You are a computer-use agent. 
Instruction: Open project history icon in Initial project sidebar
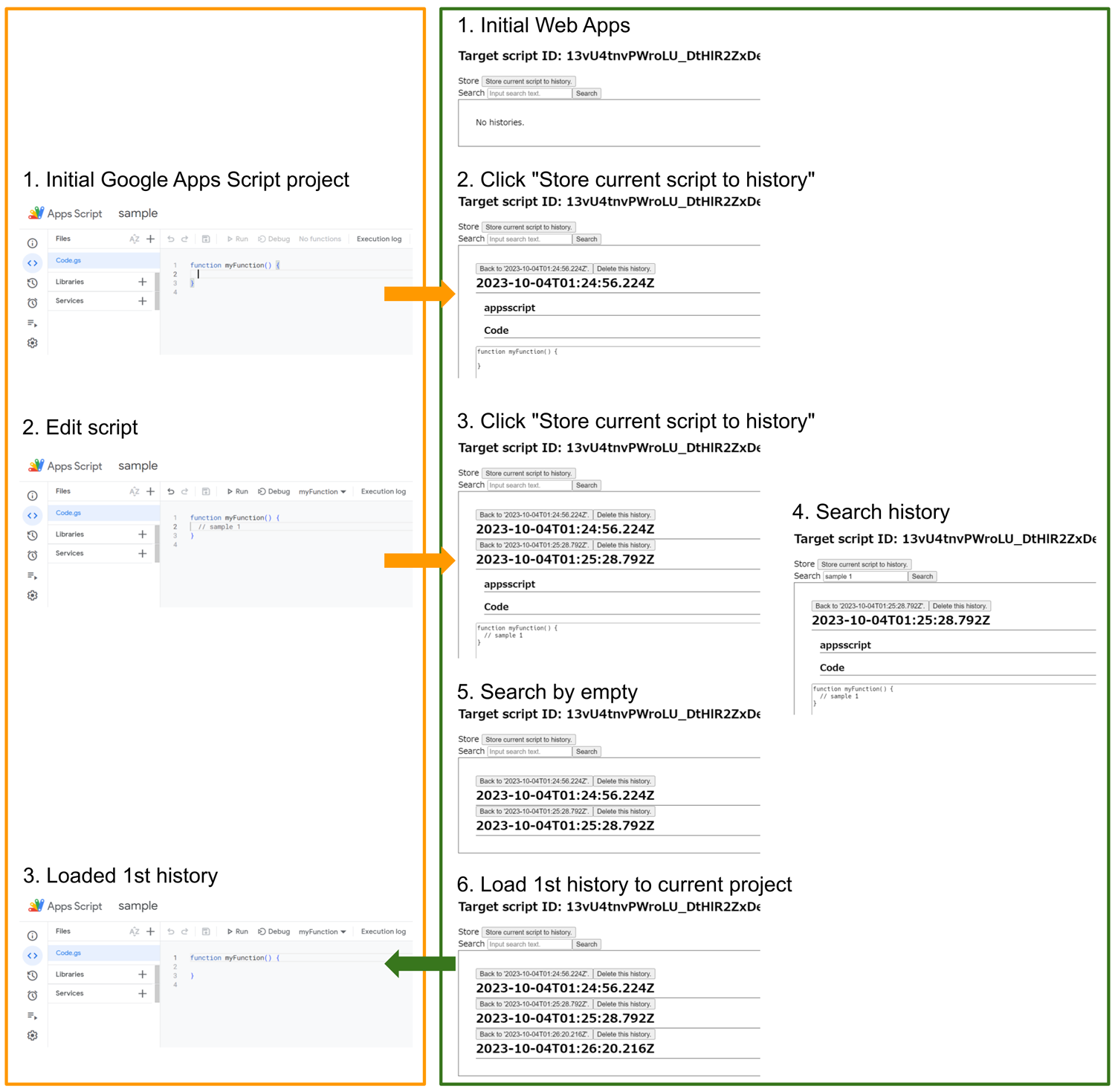point(32,283)
